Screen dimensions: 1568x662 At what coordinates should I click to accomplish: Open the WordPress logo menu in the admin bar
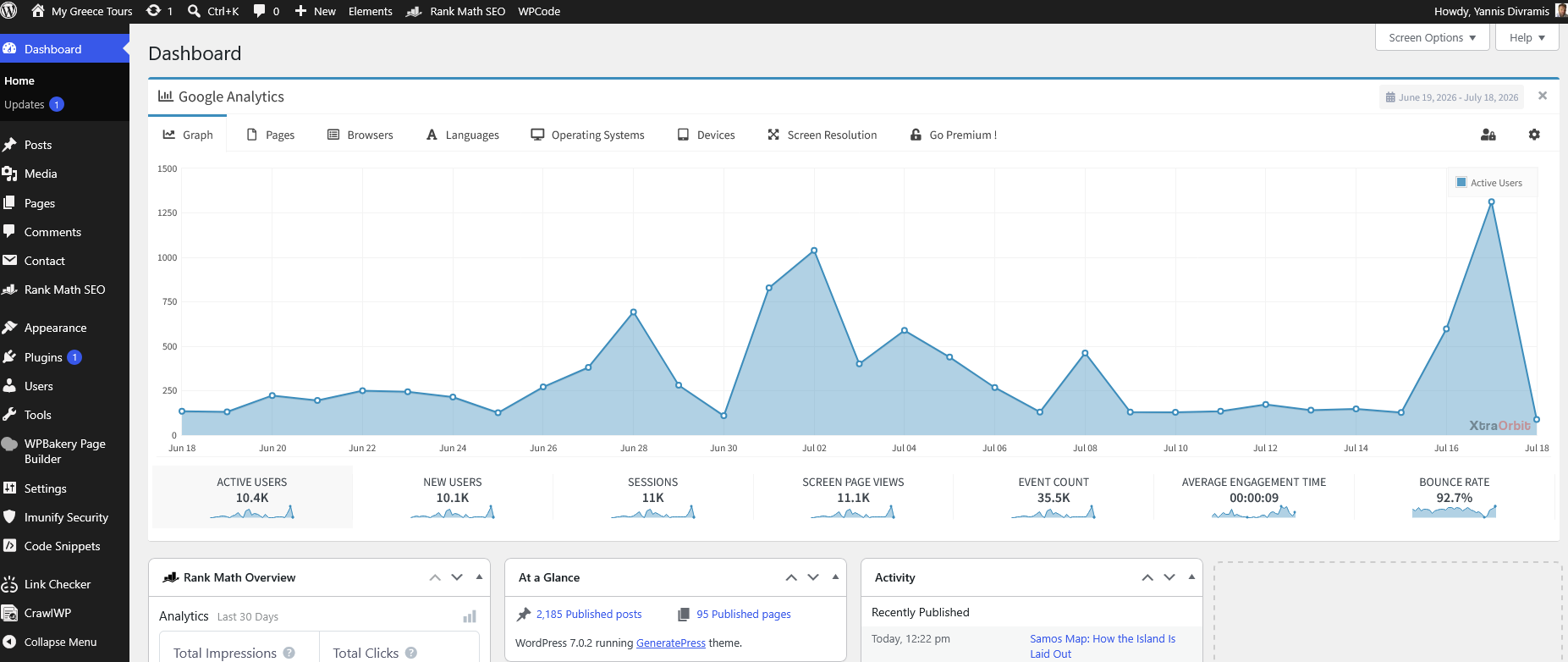tap(9, 11)
